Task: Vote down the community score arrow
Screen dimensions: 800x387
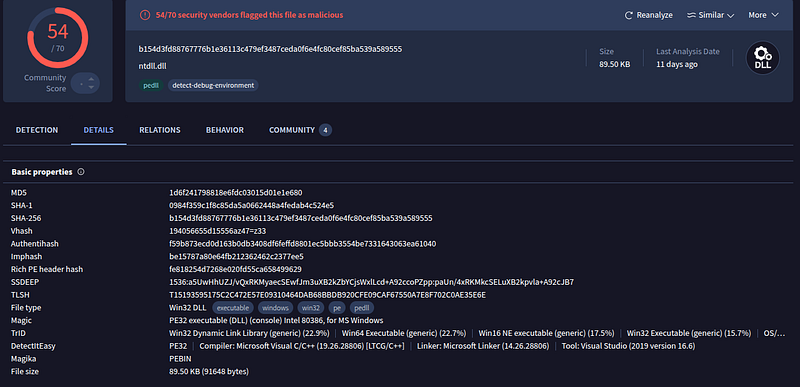Action: [x=91, y=87]
